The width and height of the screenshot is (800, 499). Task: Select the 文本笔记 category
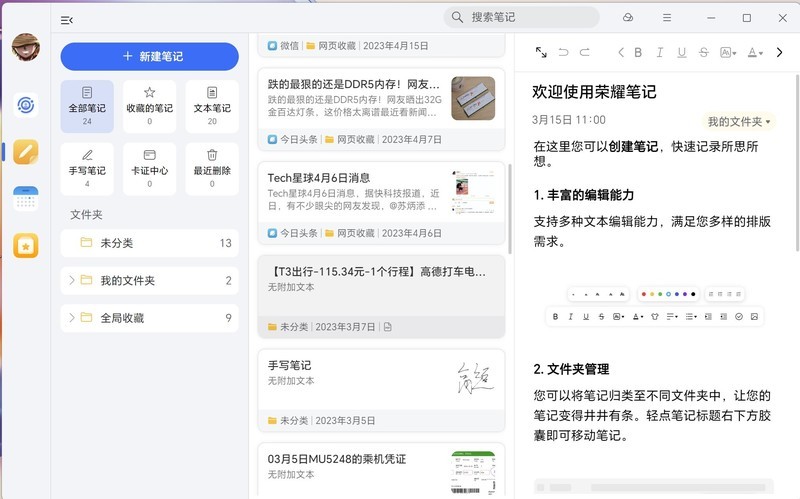pyautogui.click(x=212, y=106)
